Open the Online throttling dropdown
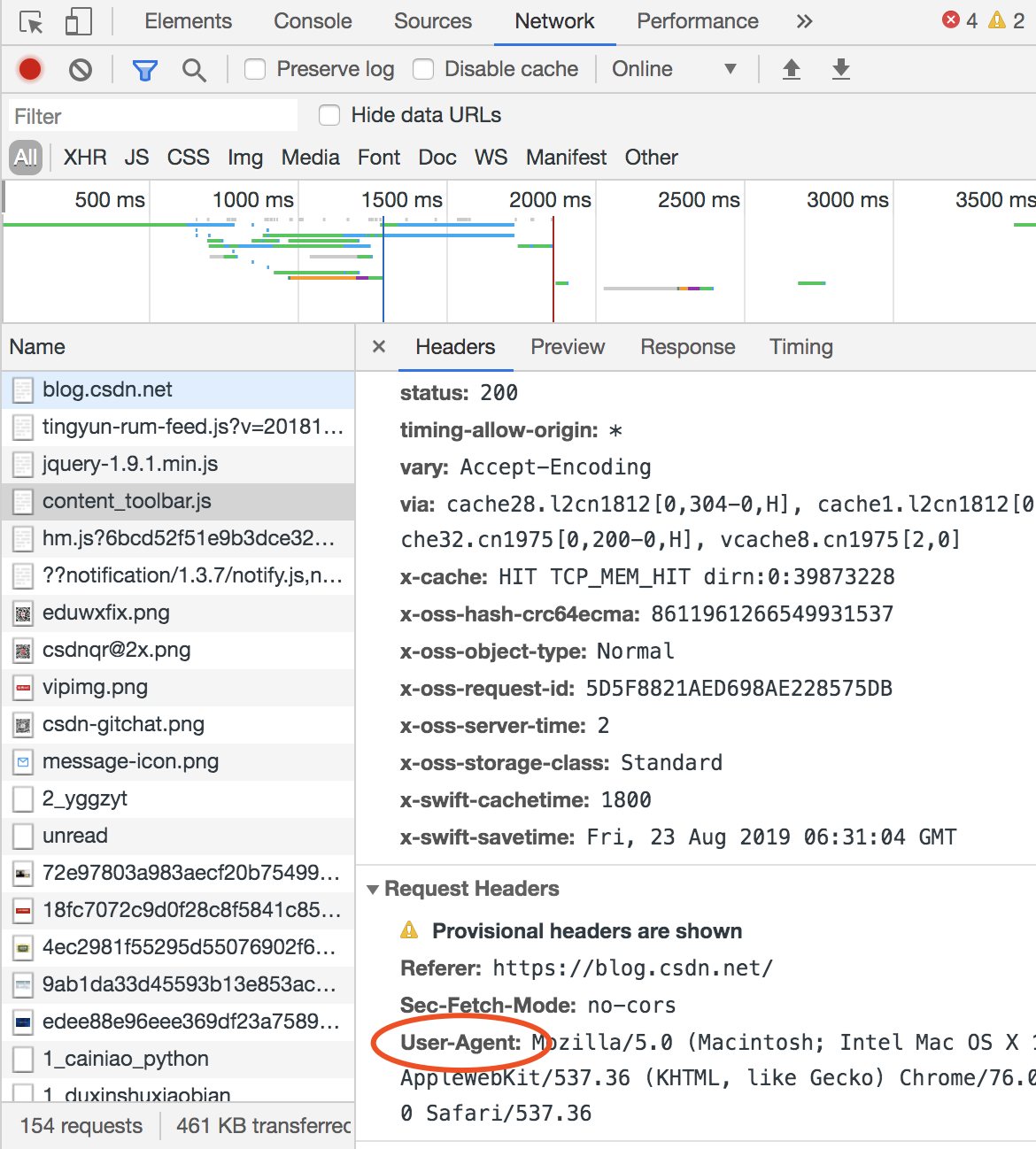This screenshot has width=1036, height=1149. click(675, 69)
